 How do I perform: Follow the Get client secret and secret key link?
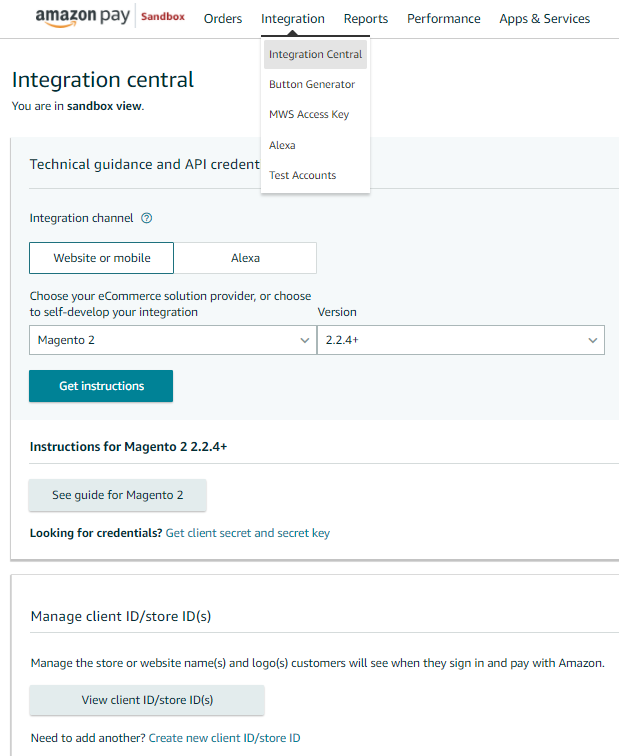[247, 533]
